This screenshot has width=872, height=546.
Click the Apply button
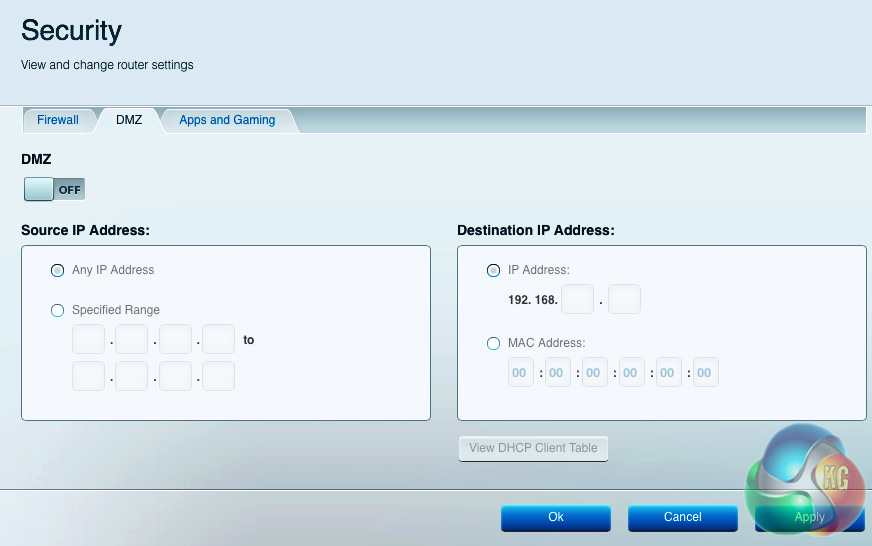point(810,518)
